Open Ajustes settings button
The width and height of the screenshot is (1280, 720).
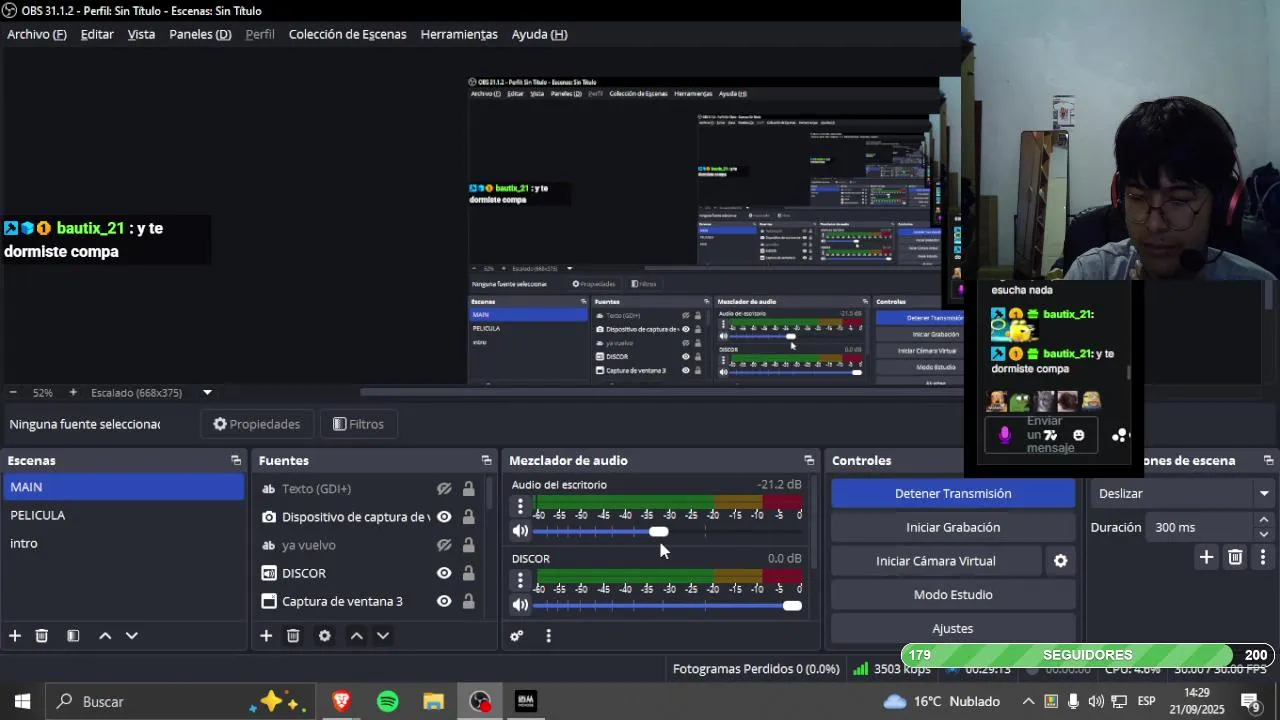click(x=953, y=629)
